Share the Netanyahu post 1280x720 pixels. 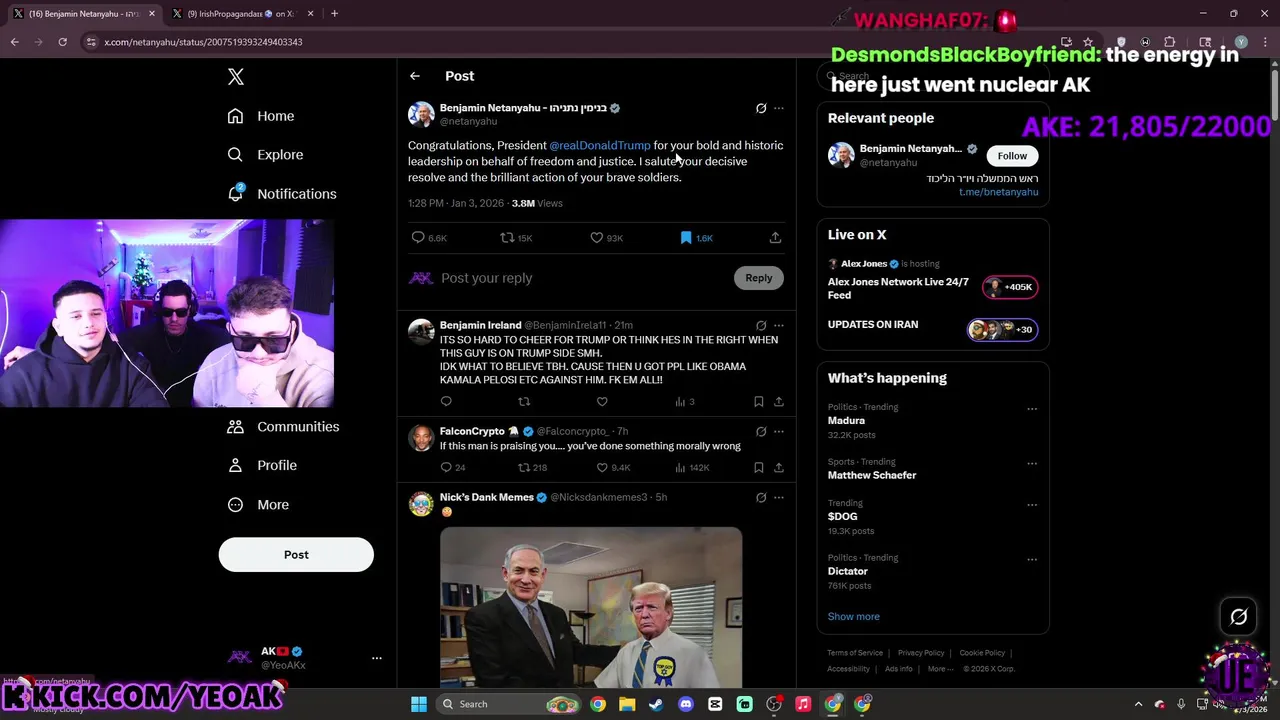[x=775, y=238]
